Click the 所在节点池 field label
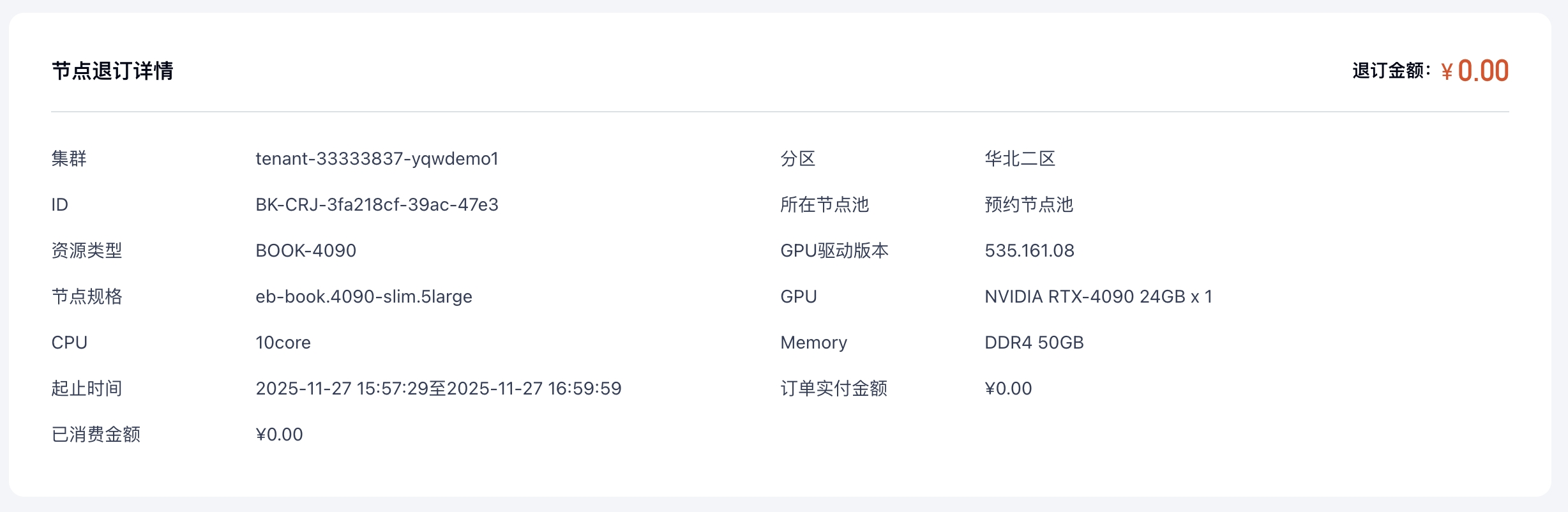This screenshot has width=1568, height=512. 824,205
